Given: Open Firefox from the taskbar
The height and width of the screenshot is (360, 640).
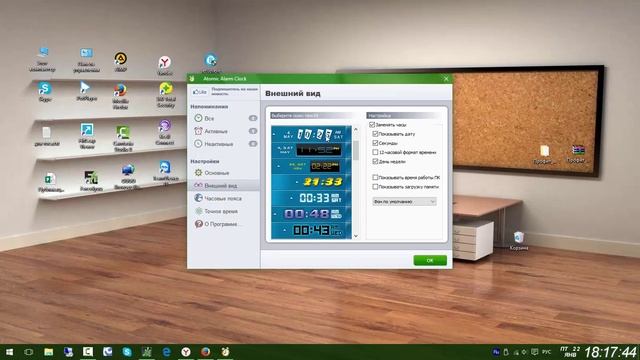Looking at the screenshot, I should coord(205,352).
